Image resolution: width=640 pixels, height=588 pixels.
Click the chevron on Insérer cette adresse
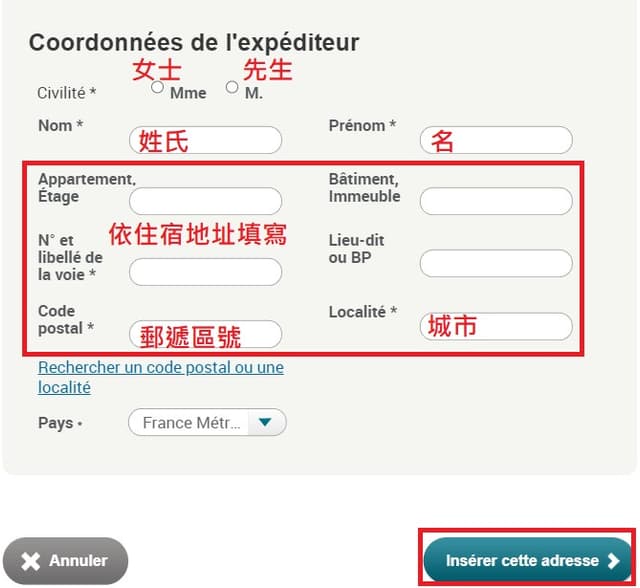(613, 561)
